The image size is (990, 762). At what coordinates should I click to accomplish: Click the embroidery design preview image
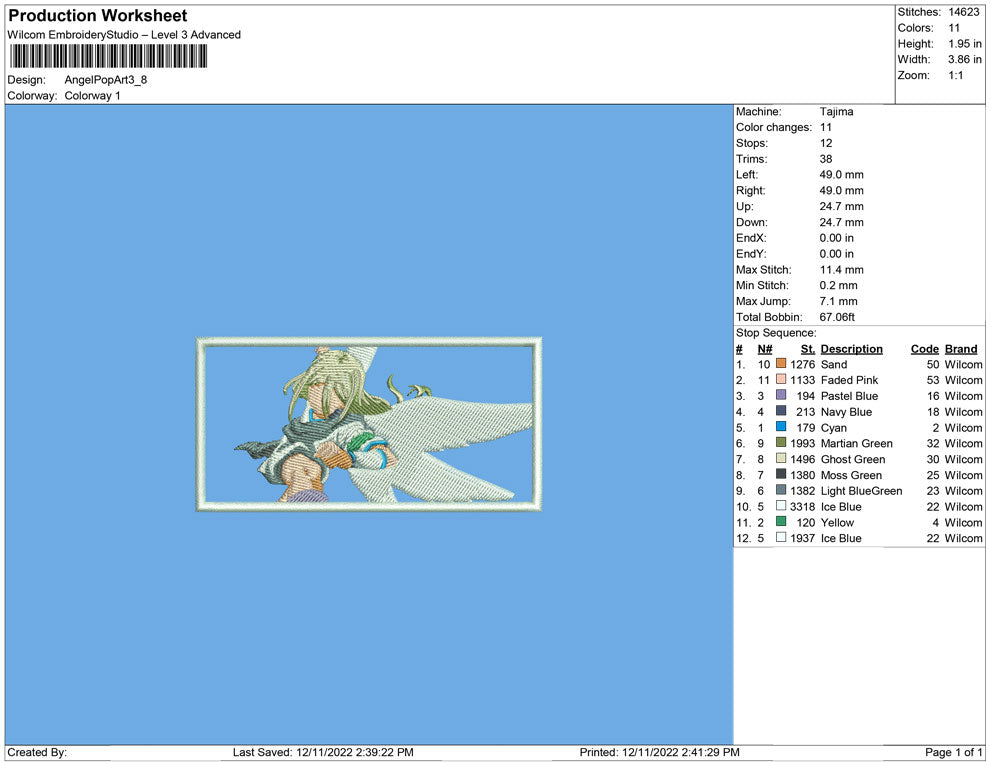click(x=369, y=425)
